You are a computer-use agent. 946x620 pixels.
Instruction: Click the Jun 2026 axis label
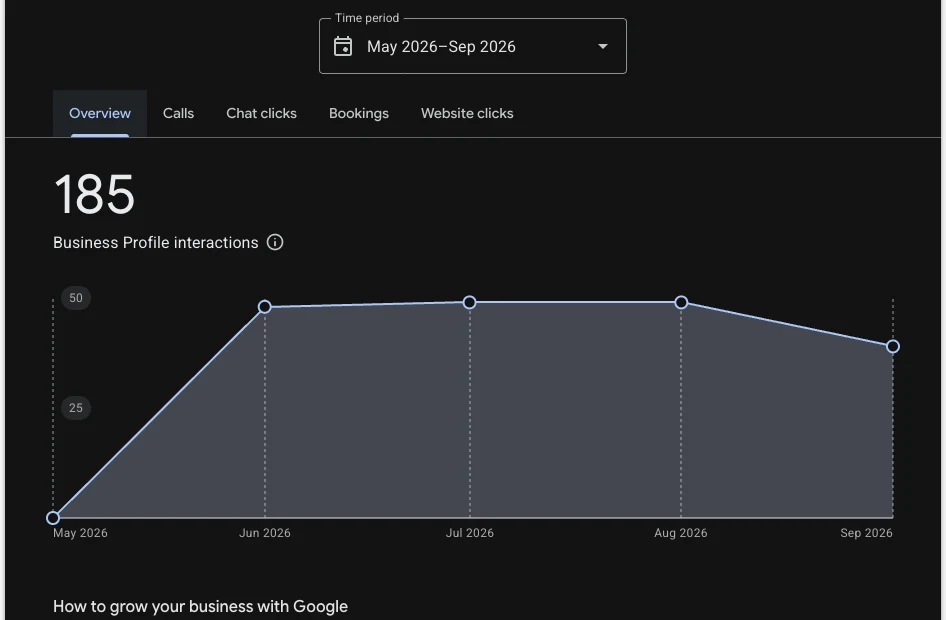click(265, 533)
